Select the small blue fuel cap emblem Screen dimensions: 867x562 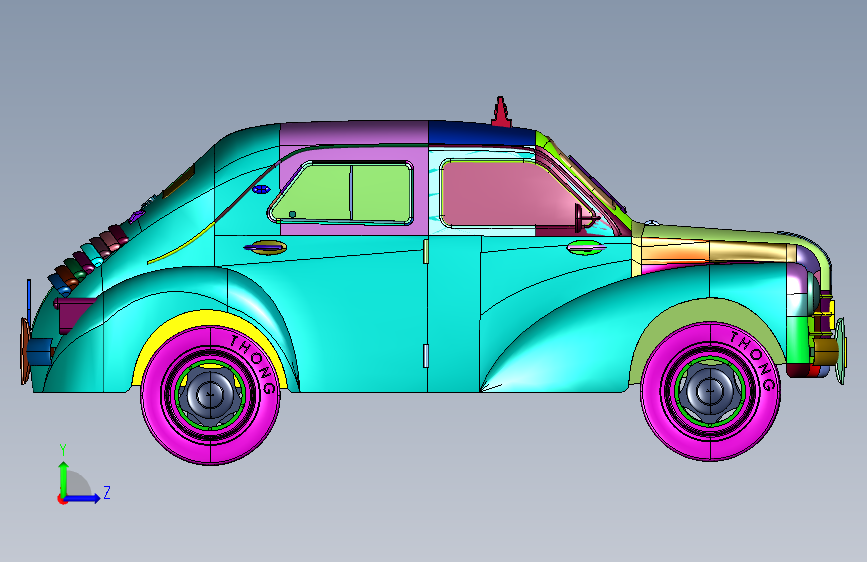260,190
